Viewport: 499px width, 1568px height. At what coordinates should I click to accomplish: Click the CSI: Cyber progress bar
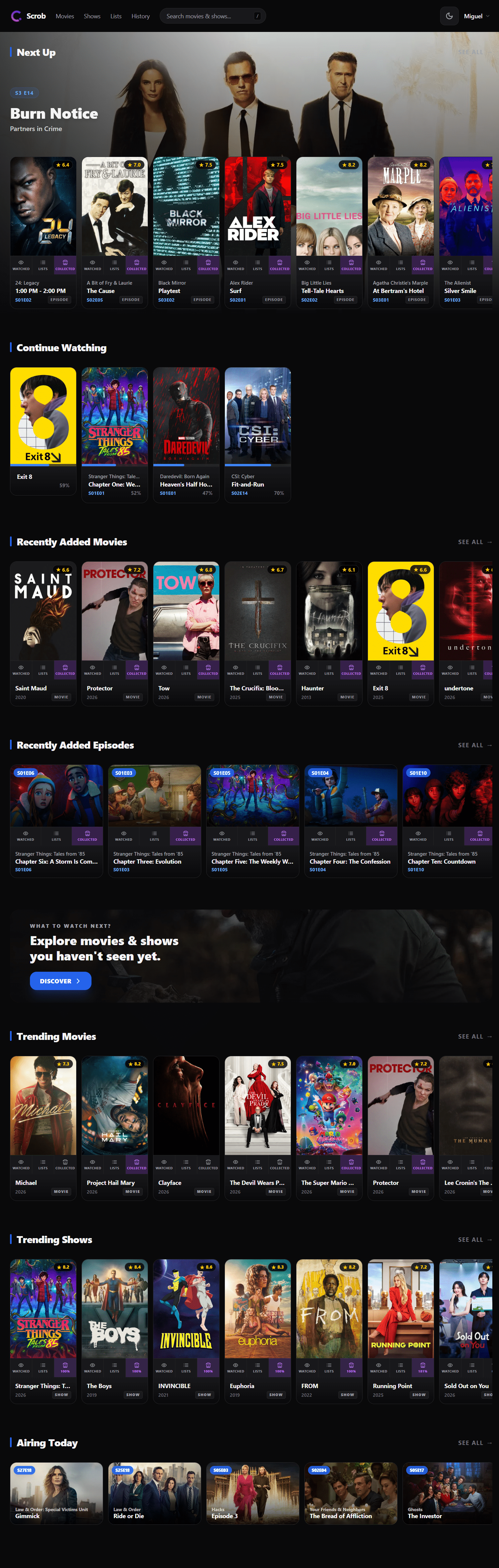point(257,465)
